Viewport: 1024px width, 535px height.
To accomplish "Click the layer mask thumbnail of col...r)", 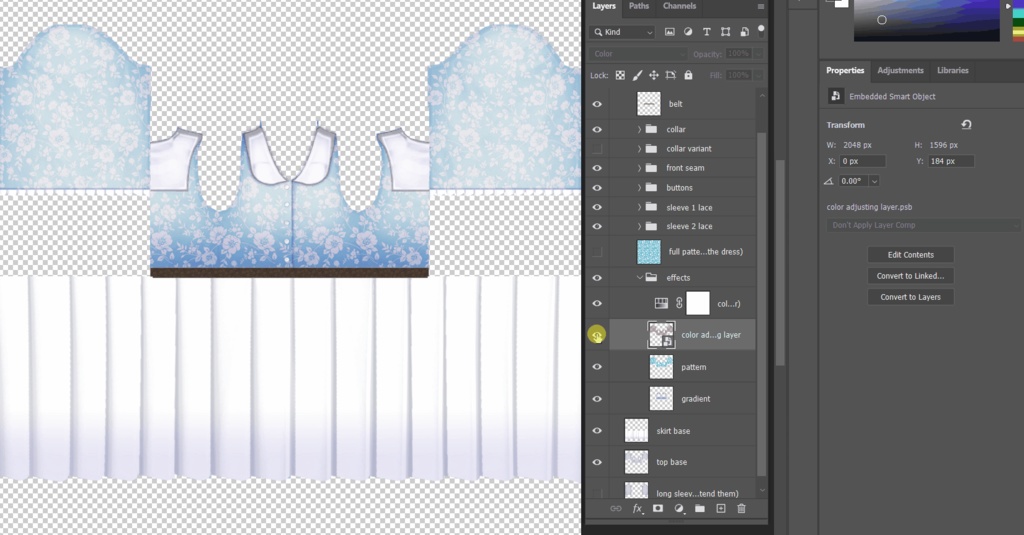I will tap(697, 303).
